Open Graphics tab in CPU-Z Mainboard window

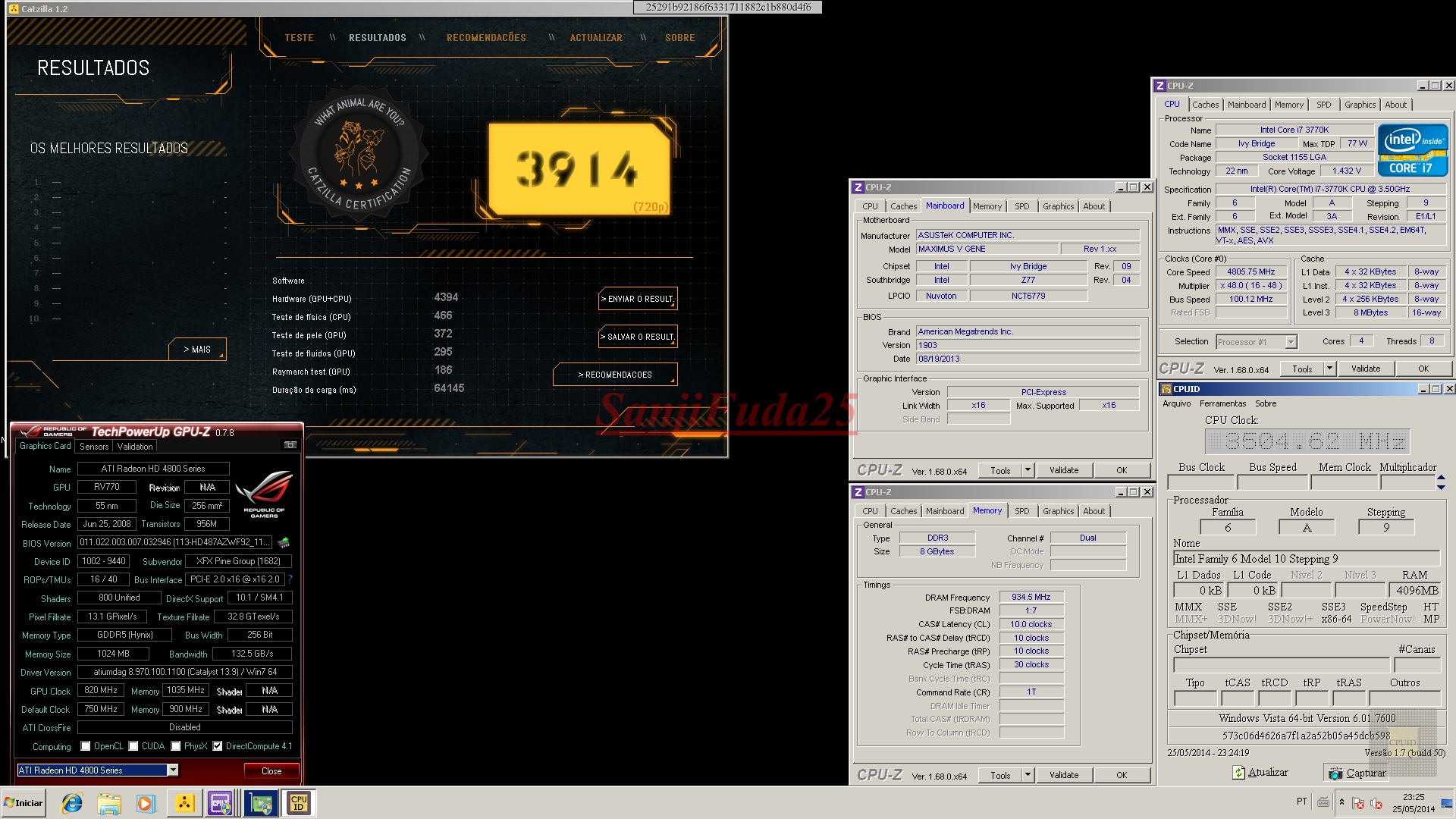pyautogui.click(x=1058, y=206)
